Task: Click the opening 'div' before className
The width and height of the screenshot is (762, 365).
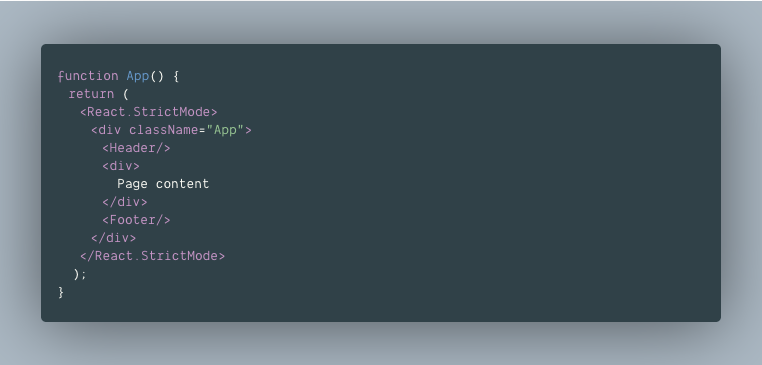Action: [x=110, y=130]
